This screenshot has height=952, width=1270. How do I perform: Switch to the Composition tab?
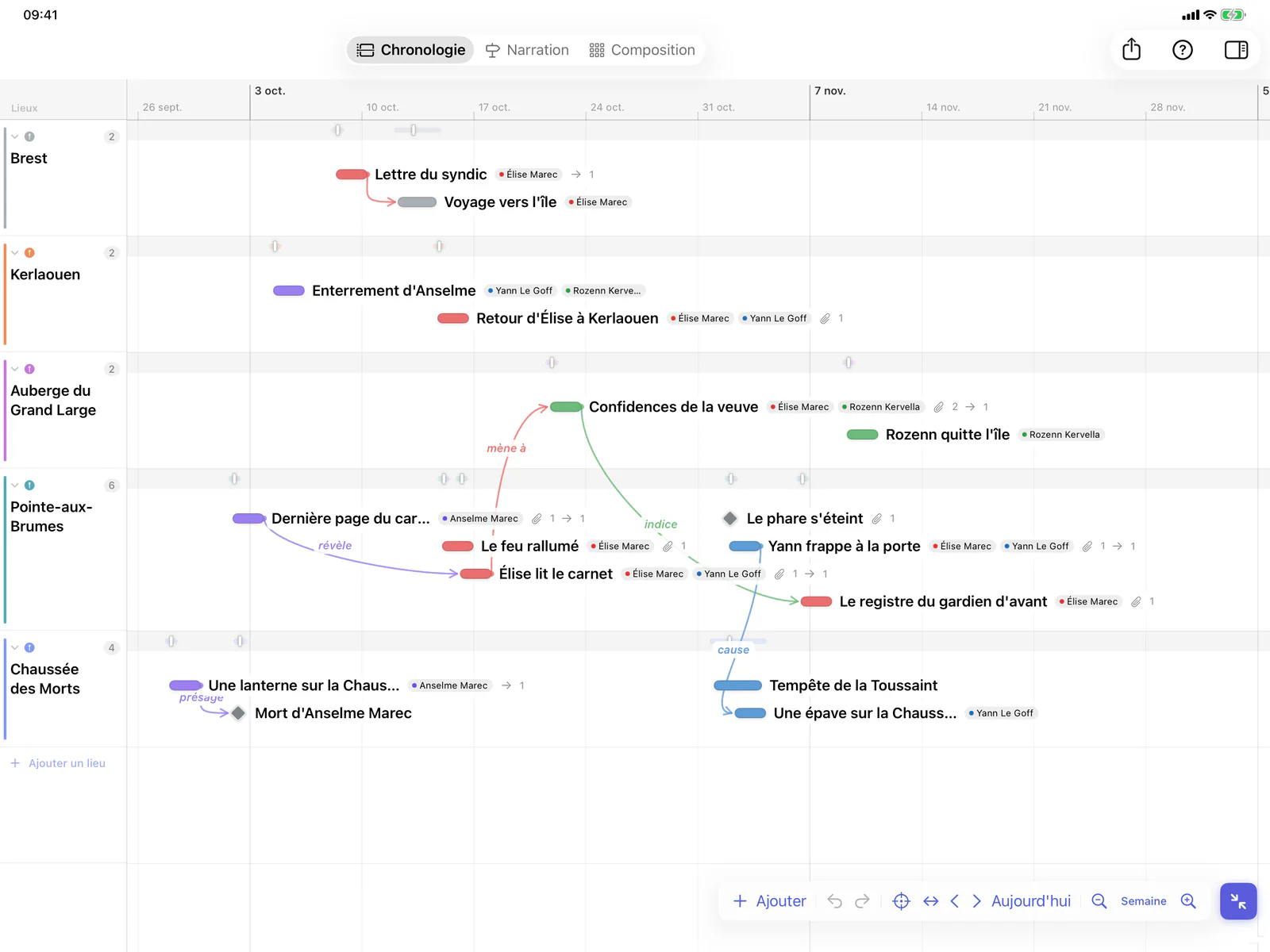pyautogui.click(x=642, y=50)
